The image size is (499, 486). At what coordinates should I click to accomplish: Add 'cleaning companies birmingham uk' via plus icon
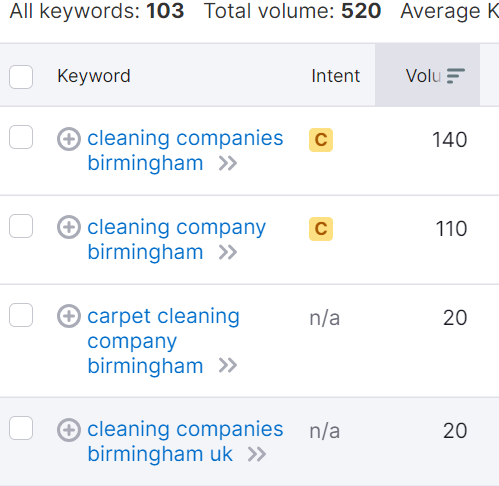point(69,429)
